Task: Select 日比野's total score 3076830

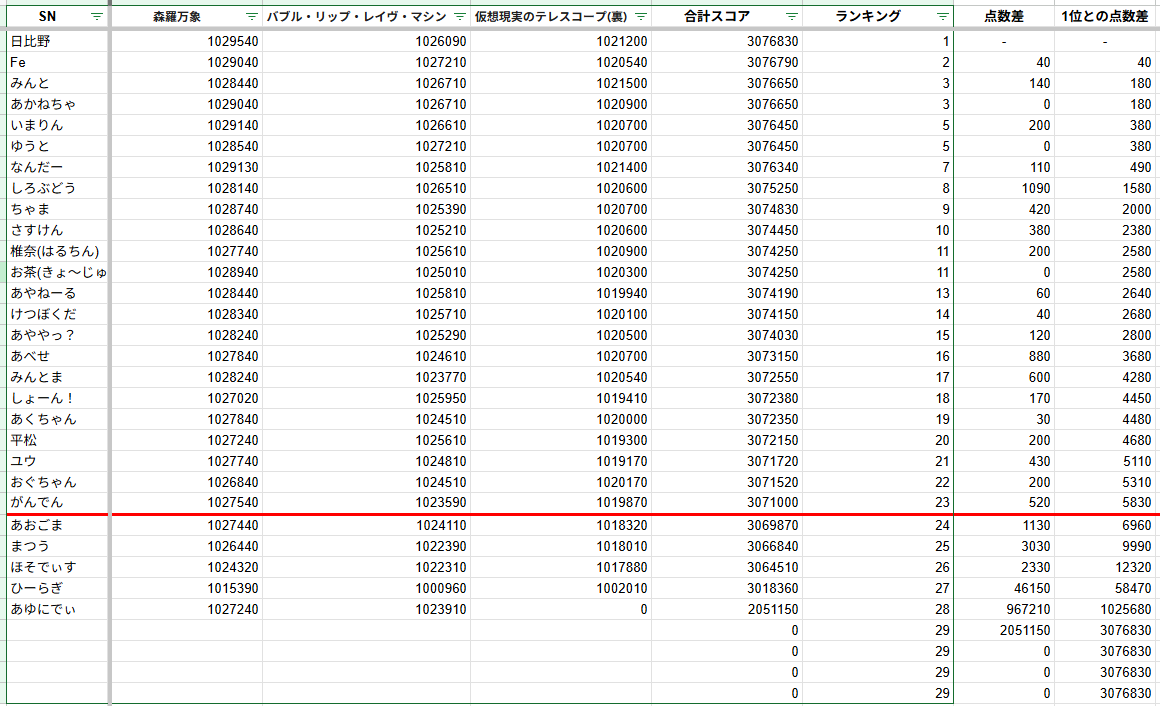Action: coord(727,41)
